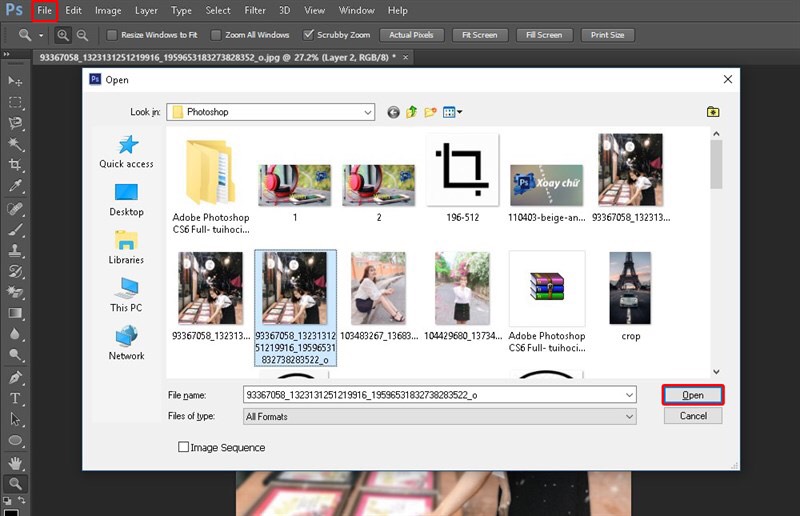This screenshot has height=516, width=800.
Task: Select the Blur tool
Action: (15, 334)
